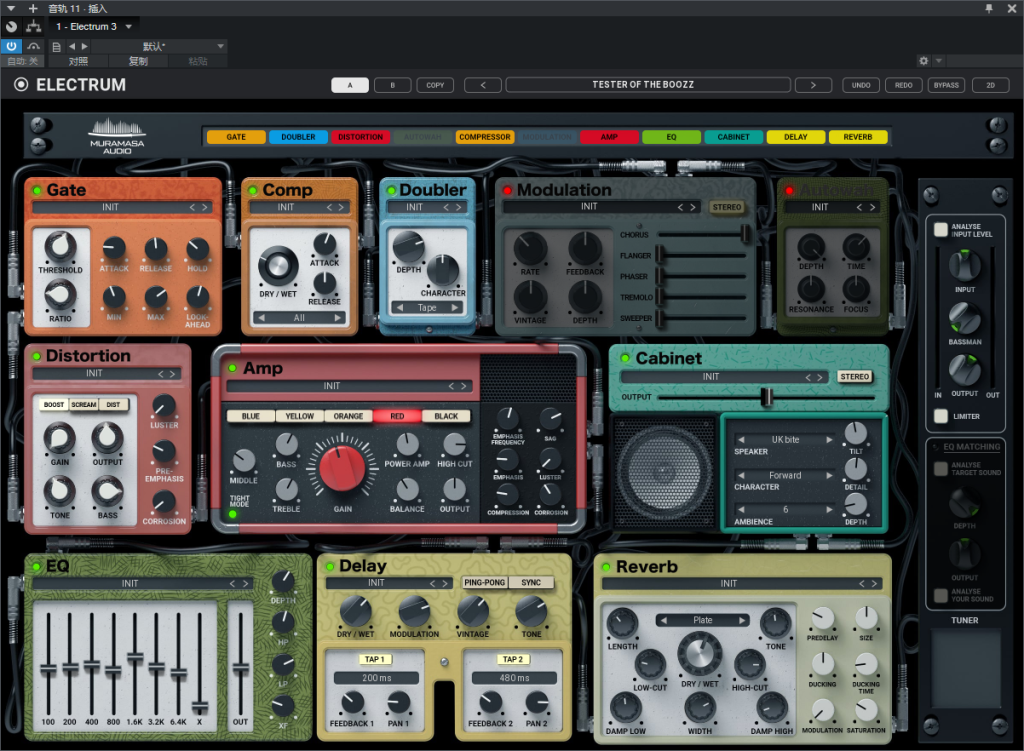The image size is (1024, 751).
Task: Click left arrow beside Comp All selector
Action: 262,318
